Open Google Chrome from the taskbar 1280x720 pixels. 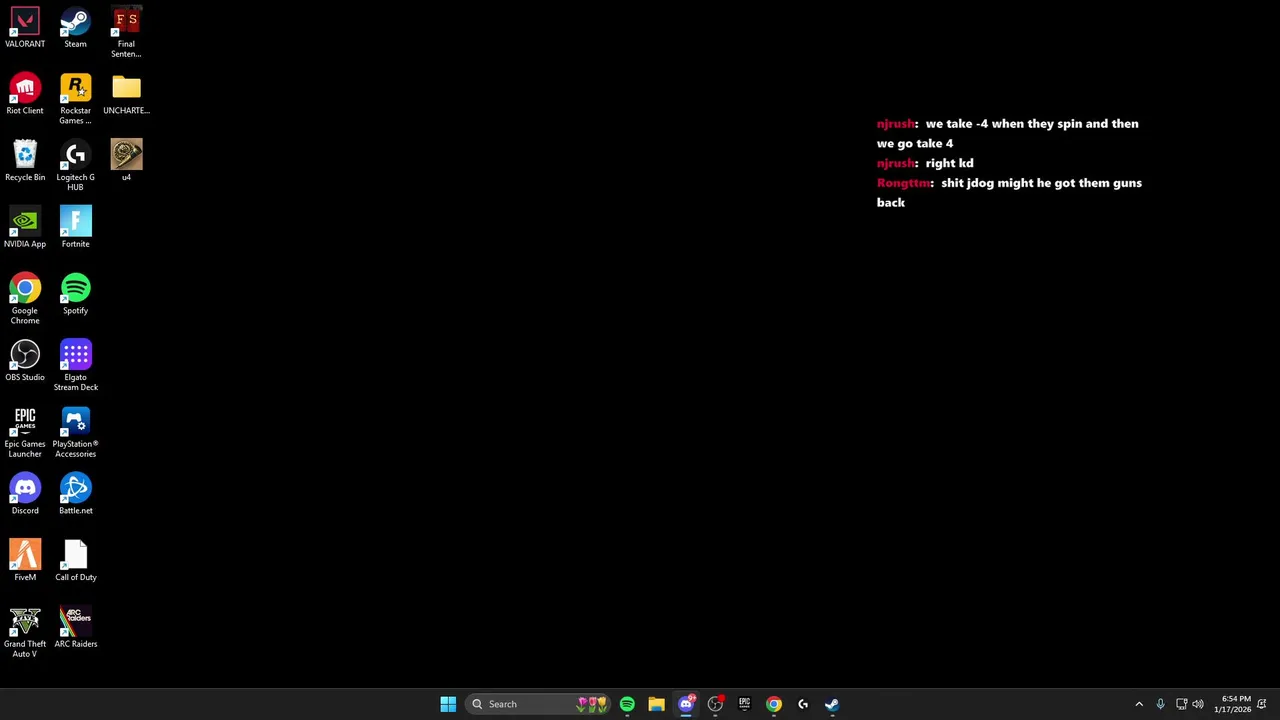[x=774, y=704]
